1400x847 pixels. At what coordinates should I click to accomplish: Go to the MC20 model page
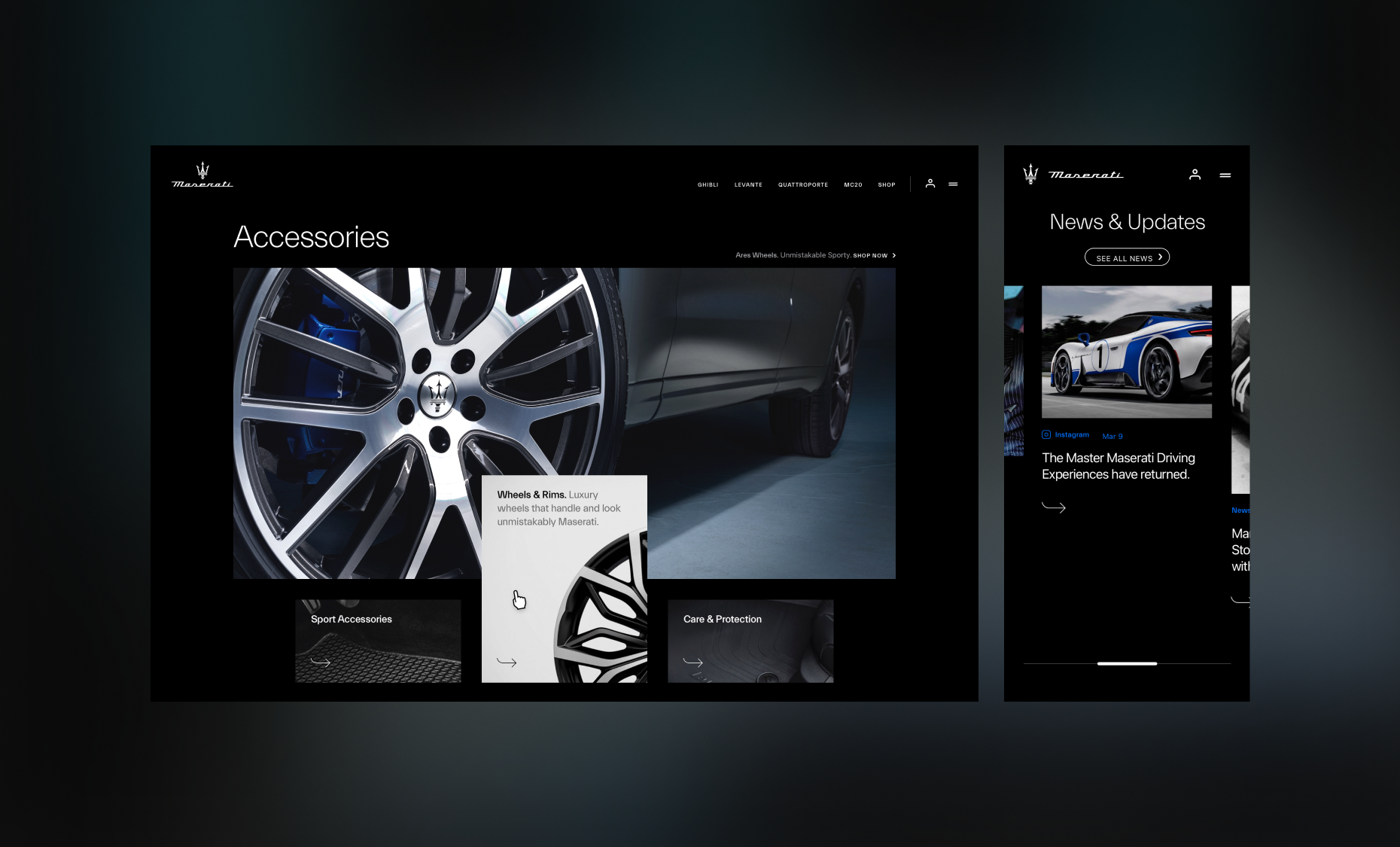pyautogui.click(x=853, y=184)
